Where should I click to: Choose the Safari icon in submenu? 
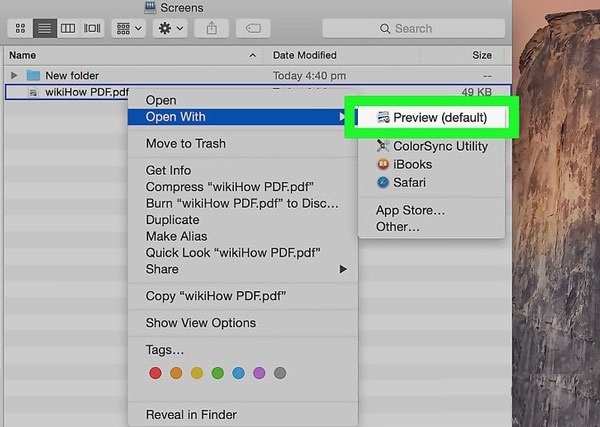pos(382,182)
